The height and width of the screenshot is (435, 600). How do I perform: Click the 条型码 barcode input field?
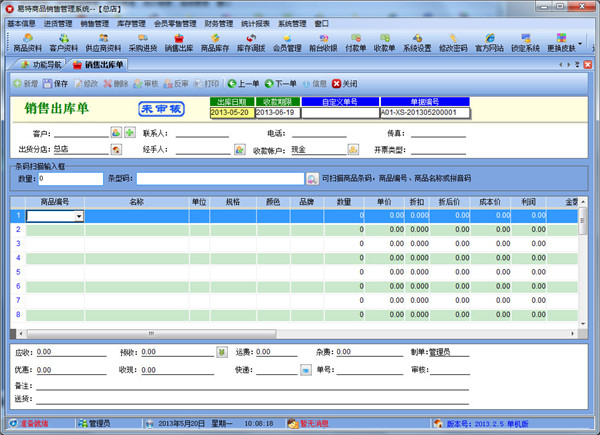coord(220,178)
